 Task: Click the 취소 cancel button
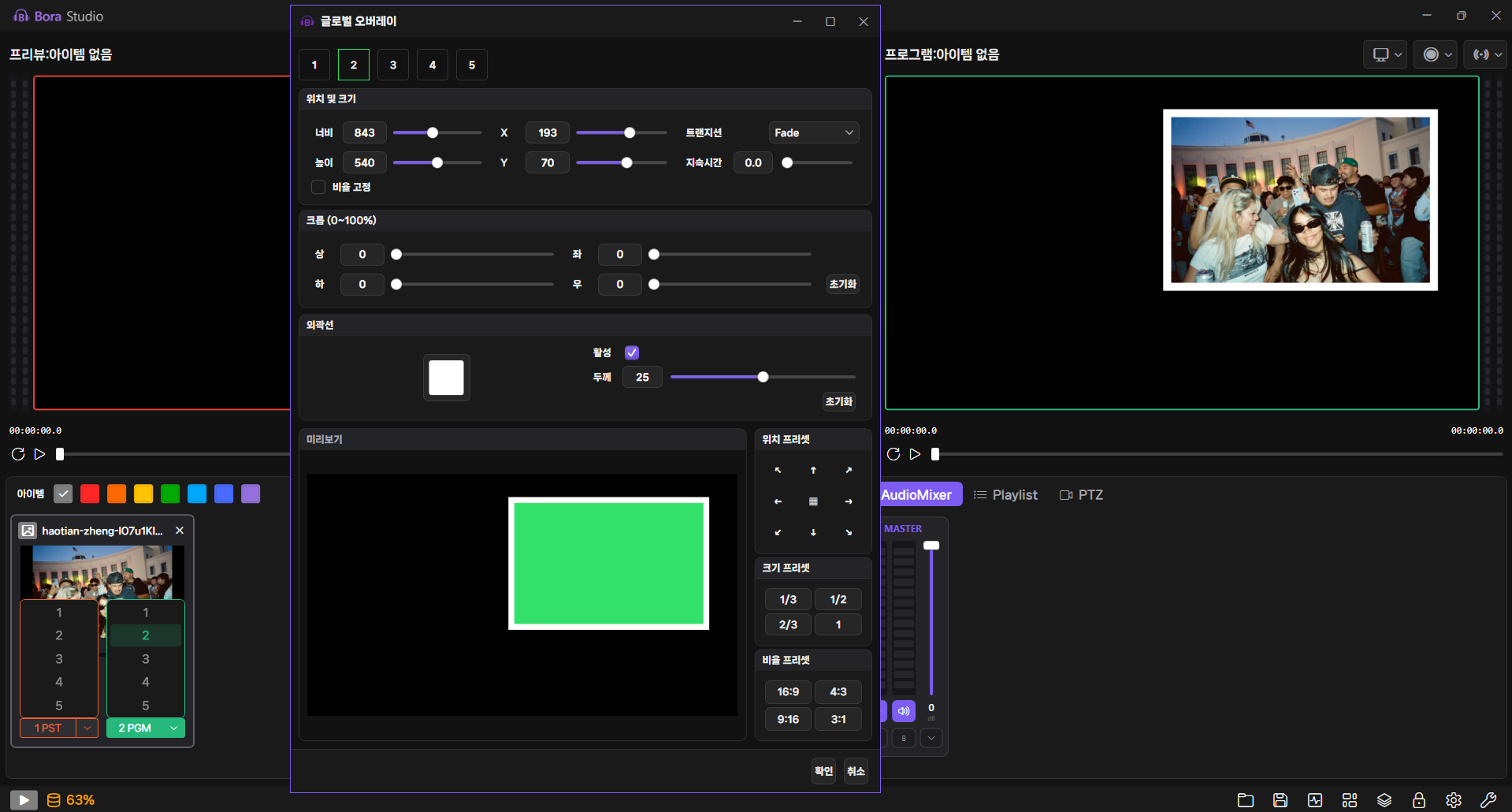856,771
